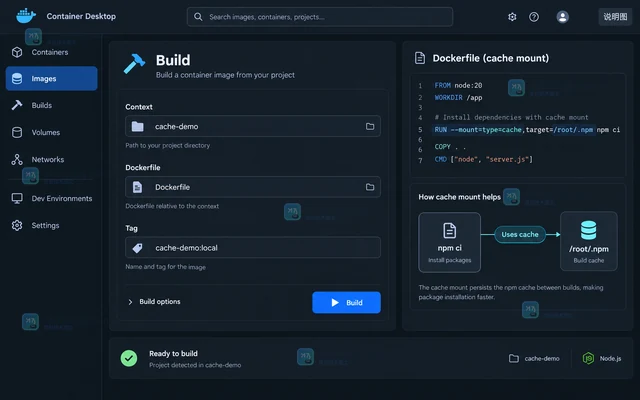Screen dimensions: 640x400
Task: Click 'Path to your project directory' hint
Action: [167, 145]
